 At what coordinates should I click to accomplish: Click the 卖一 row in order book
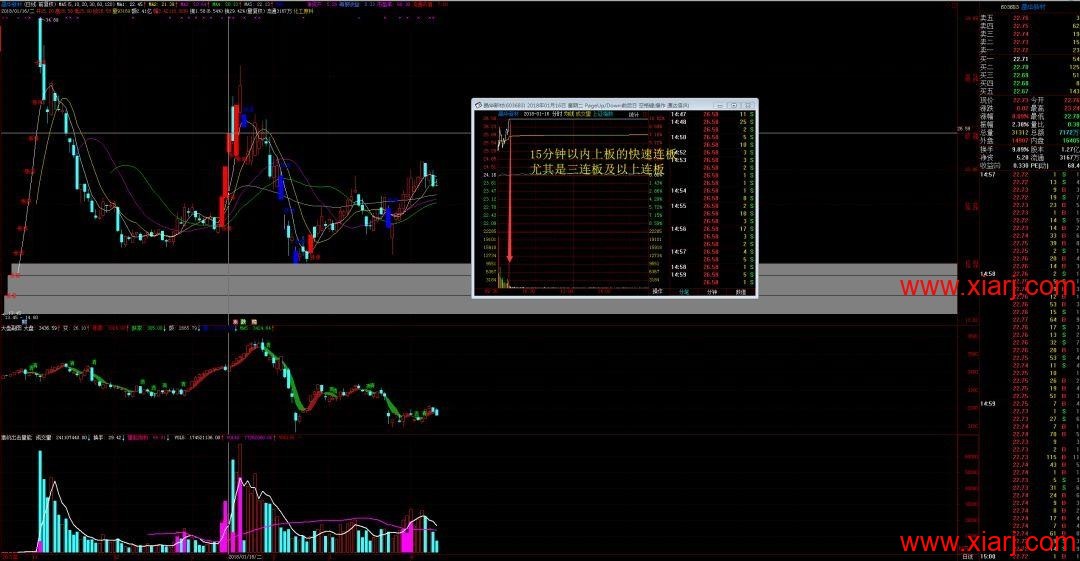tap(1029, 50)
